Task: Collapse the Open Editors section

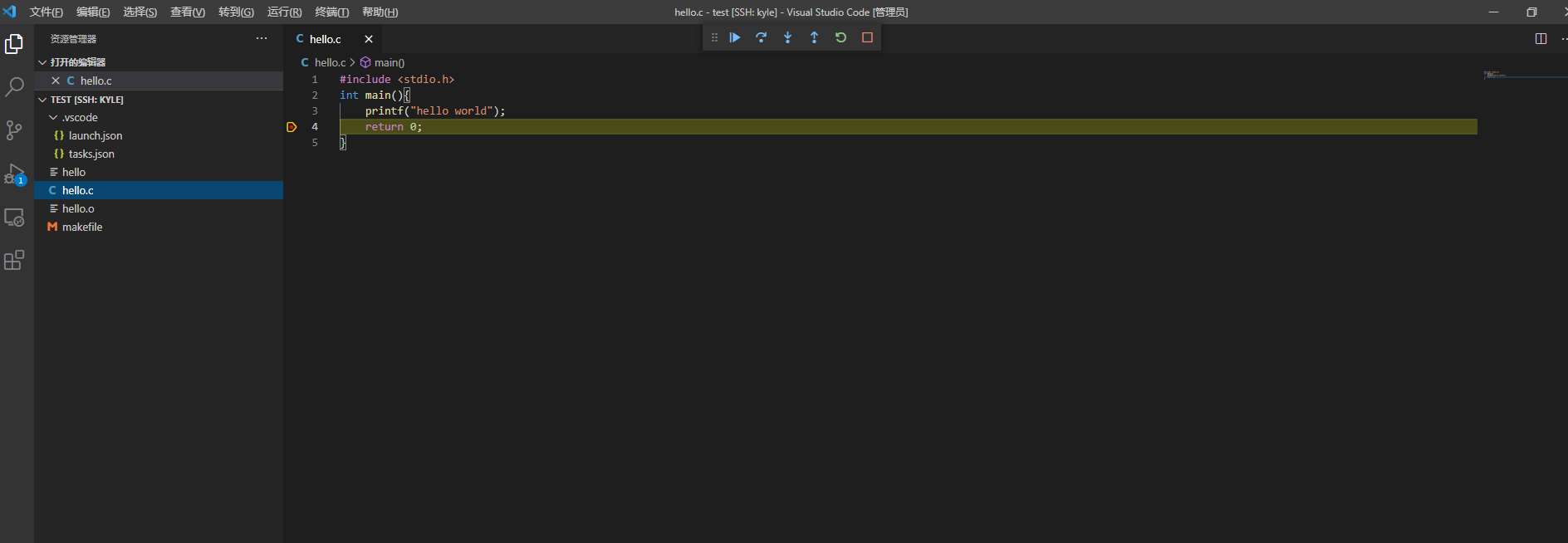Action: pos(42,62)
